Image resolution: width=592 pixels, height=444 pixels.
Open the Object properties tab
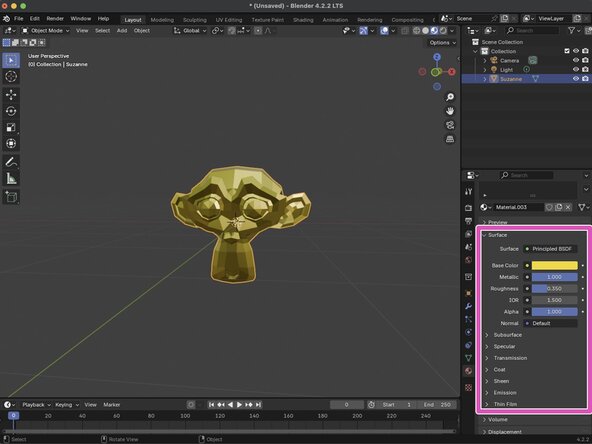coord(469,293)
